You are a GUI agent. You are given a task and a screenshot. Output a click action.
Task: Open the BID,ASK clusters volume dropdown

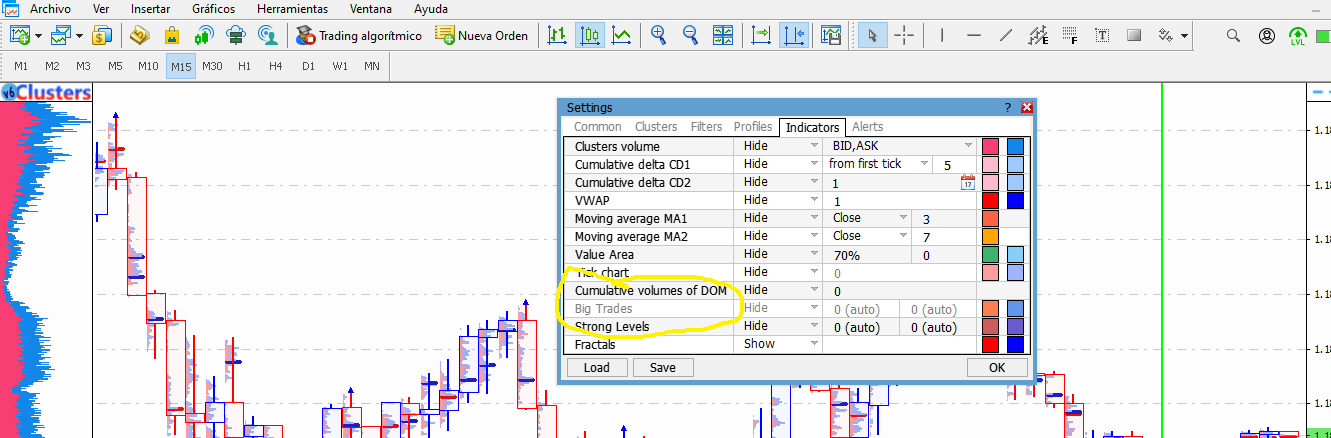click(900, 146)
